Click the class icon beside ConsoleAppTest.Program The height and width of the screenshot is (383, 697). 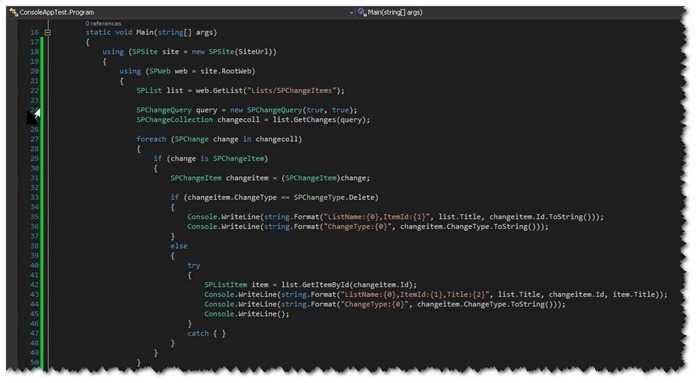coord(14,12)
